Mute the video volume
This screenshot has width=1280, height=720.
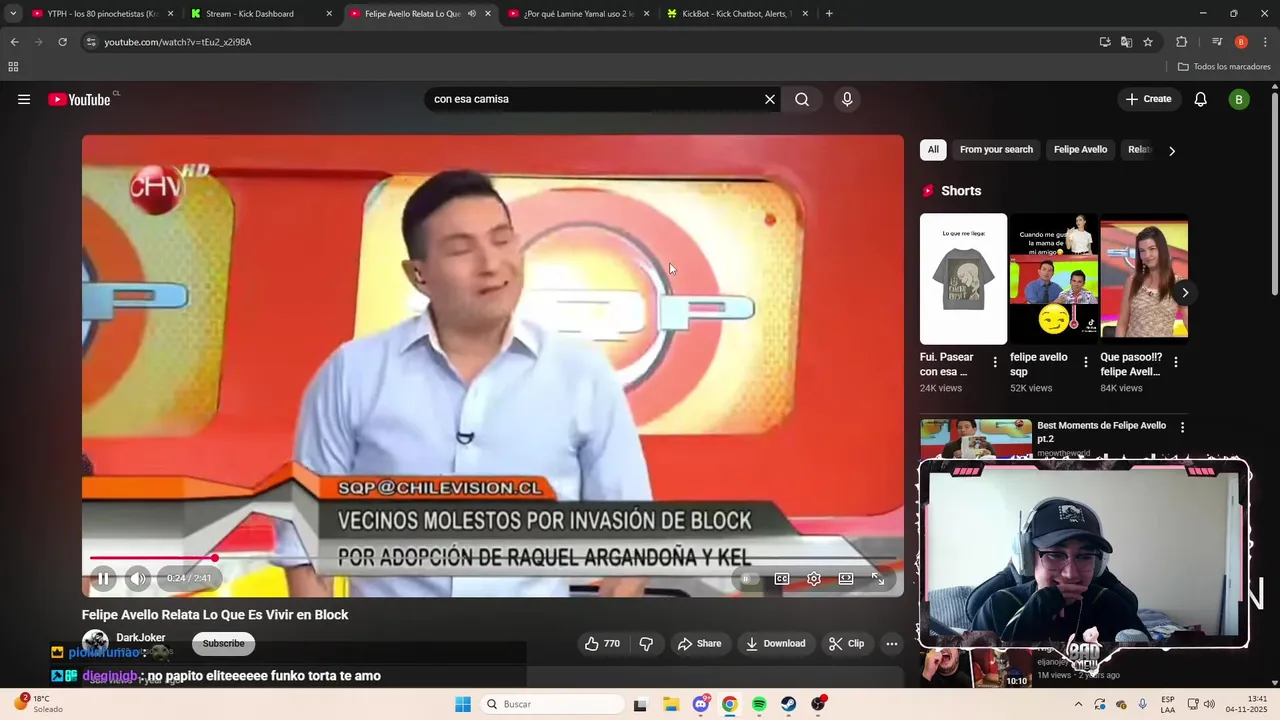pos(138,578)
